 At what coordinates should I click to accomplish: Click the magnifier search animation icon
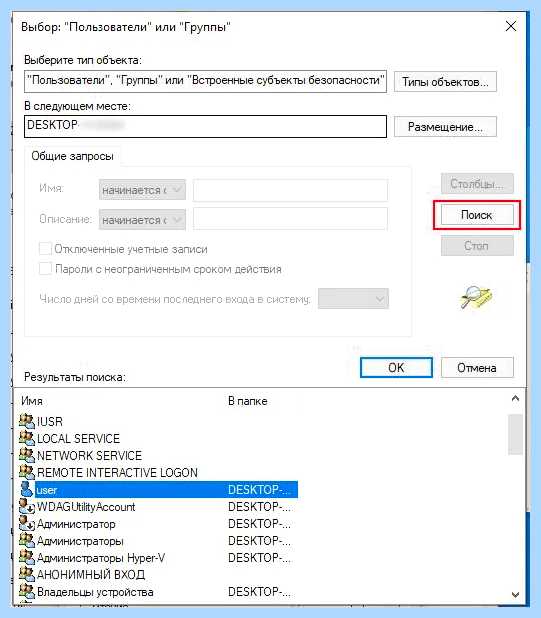pyautogui.click(x=476, y=298)
